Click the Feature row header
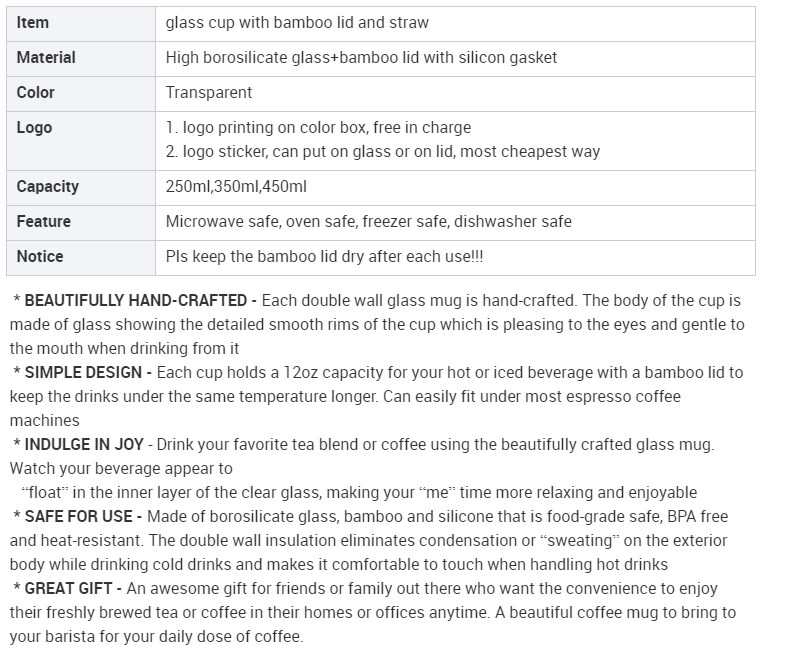The image size is (789, 650). 81,222
